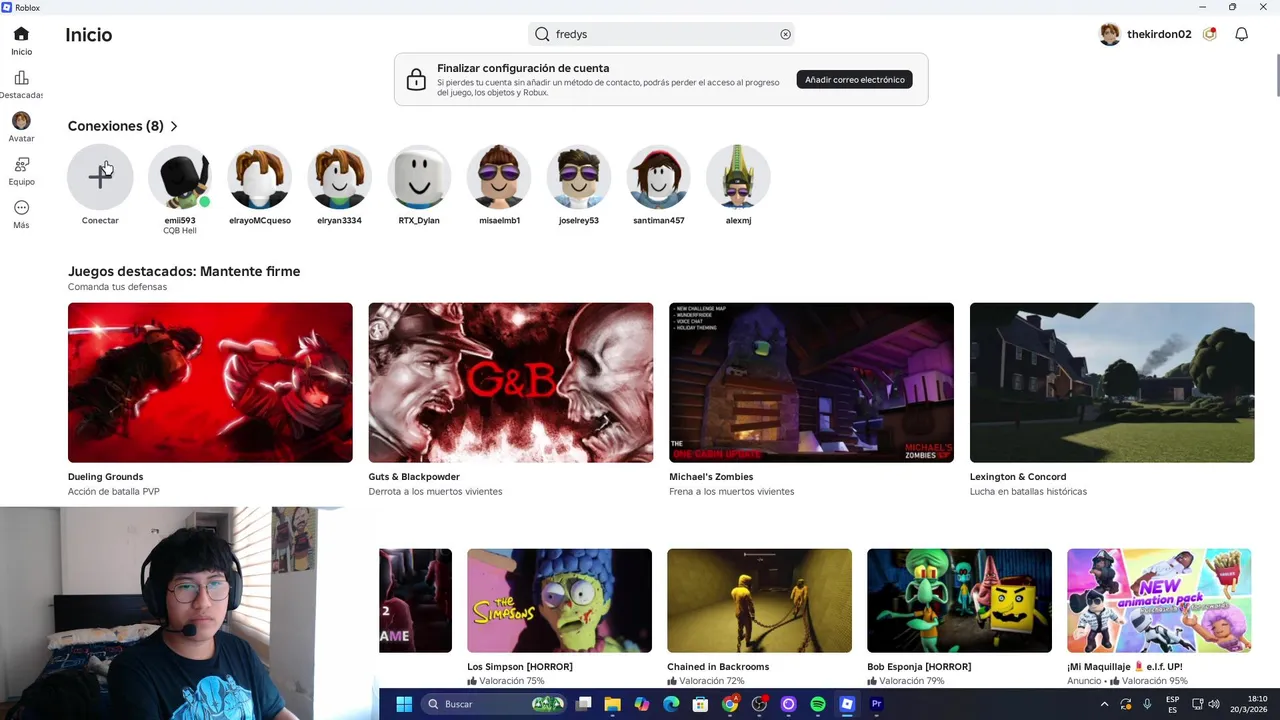
Task: Click the ESP language indicator
Action: click(1172, 704)
